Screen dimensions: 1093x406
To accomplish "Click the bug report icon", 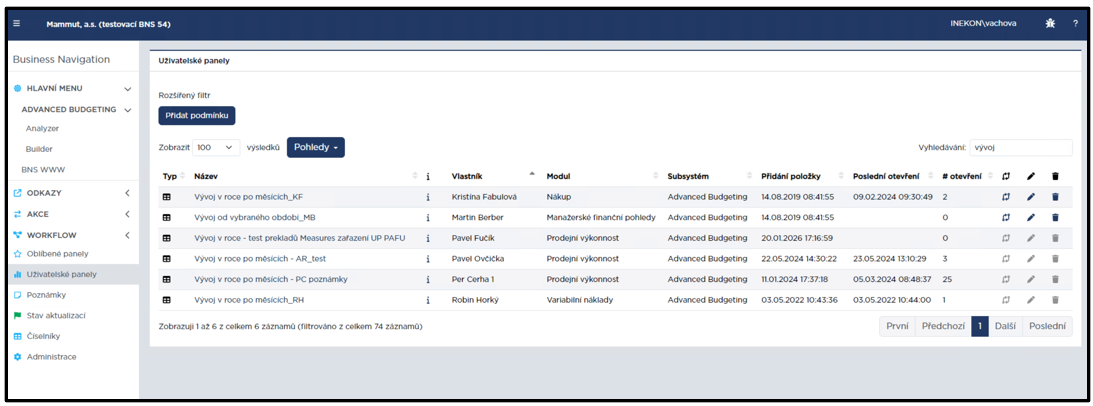I will pyautogui.click(x=1050, y=23).
